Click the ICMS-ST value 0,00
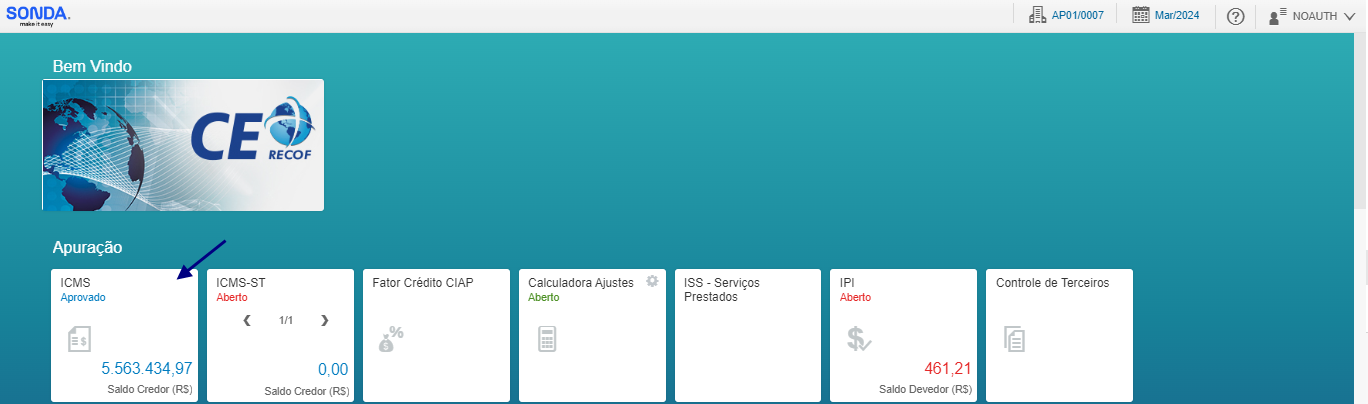Image resolution: width=1368 pixels, height=404 pixels. 332,369
